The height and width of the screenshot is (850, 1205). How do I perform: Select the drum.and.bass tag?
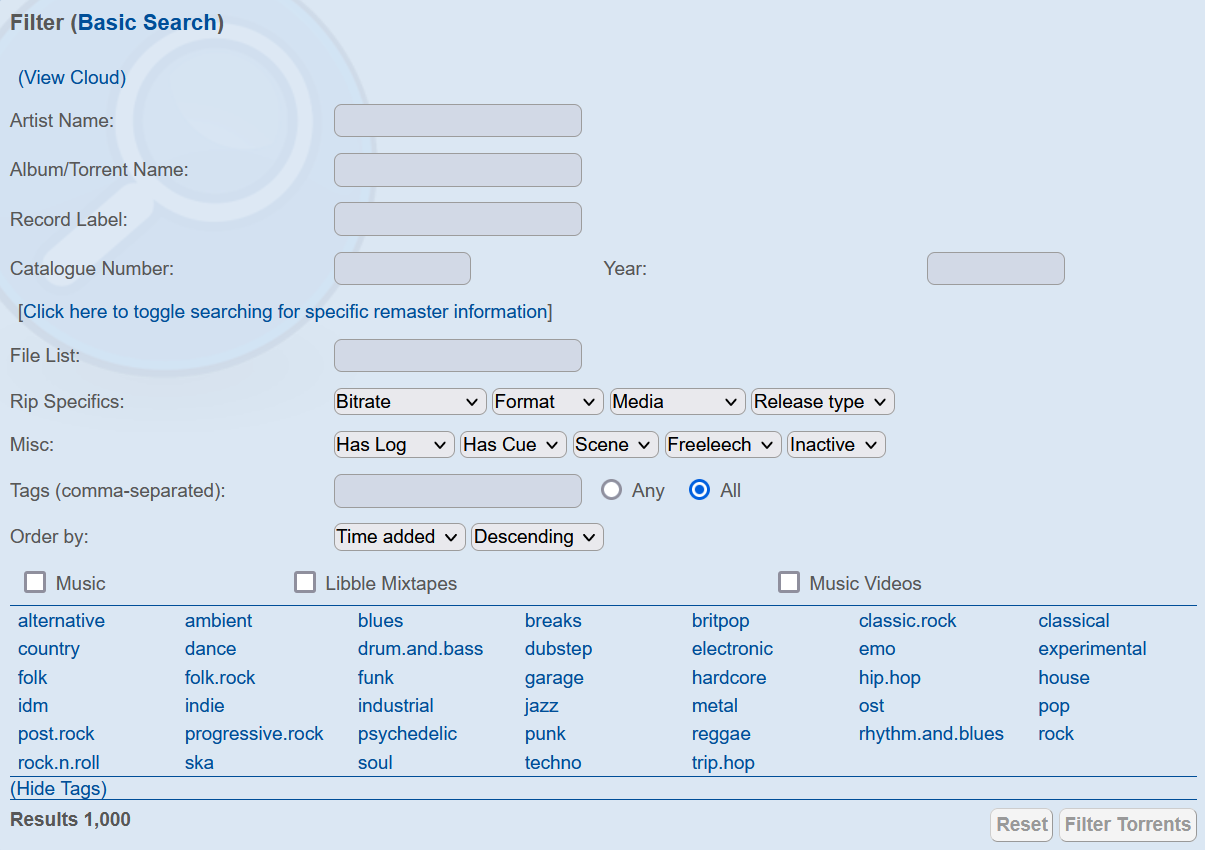[420, 649]
